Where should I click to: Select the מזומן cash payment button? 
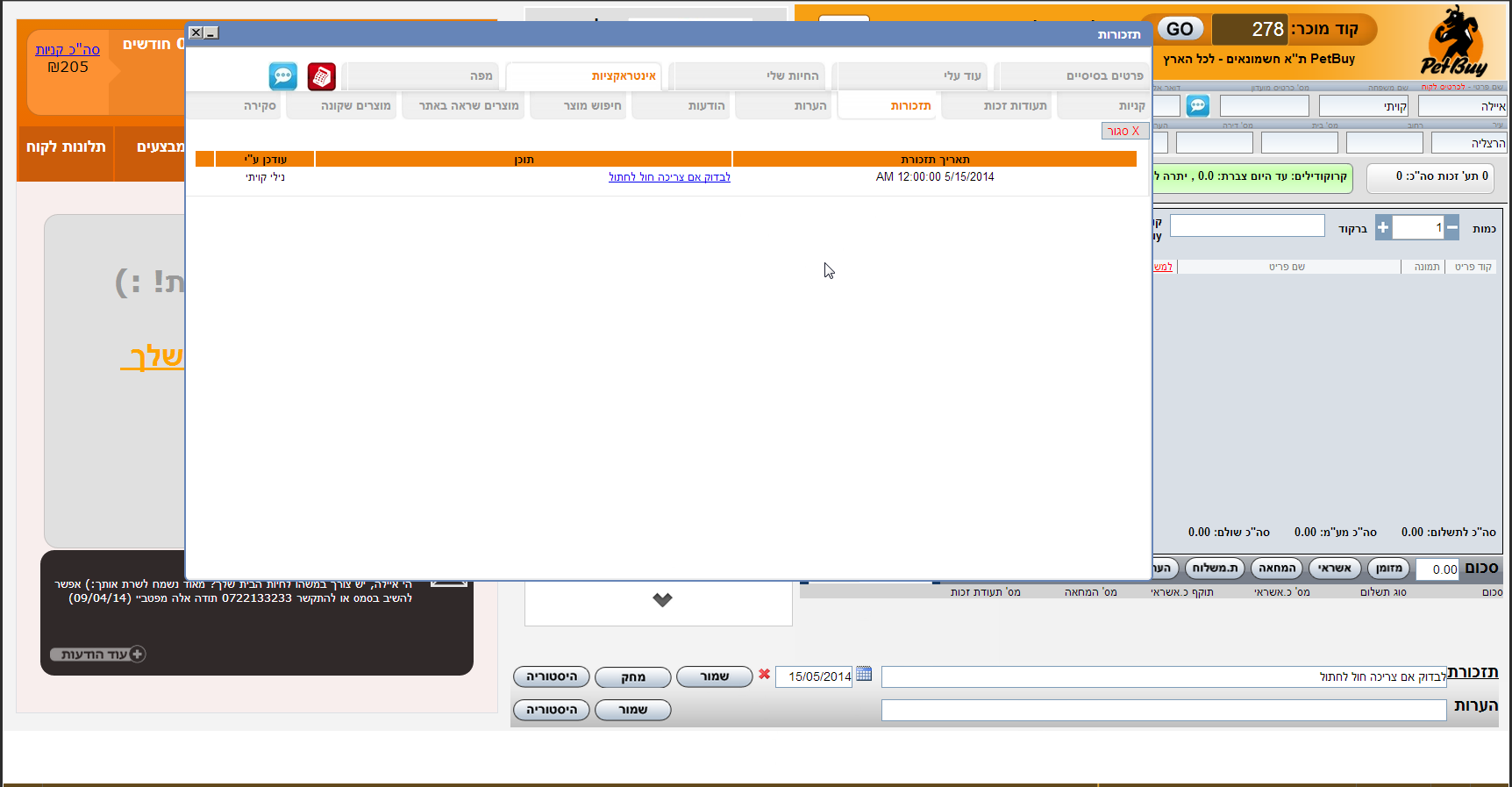coord(1388,569)
